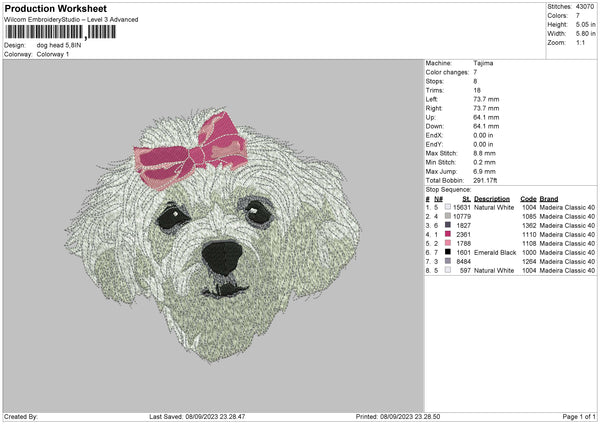Click the width value '5.80 in'
Viewport: 600px width, 424px height.
click(x=585, y=34)
